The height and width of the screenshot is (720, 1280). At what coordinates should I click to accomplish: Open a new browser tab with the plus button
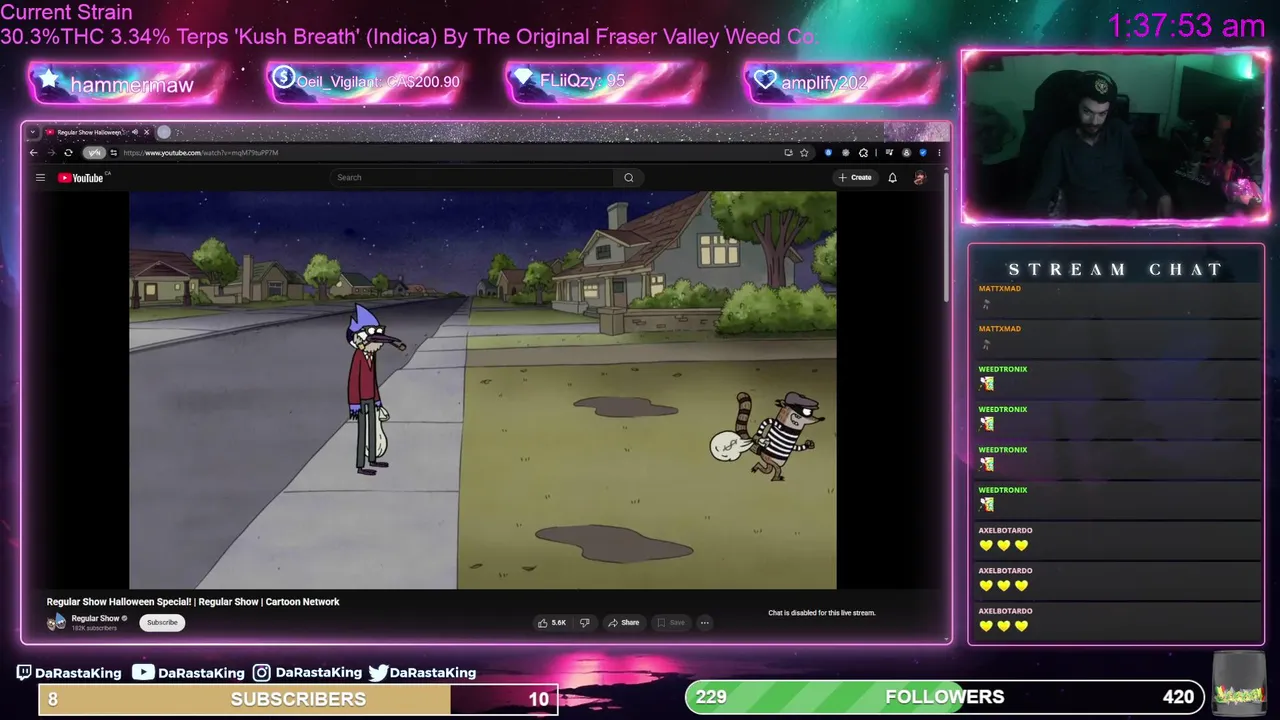tap(164, 132)
